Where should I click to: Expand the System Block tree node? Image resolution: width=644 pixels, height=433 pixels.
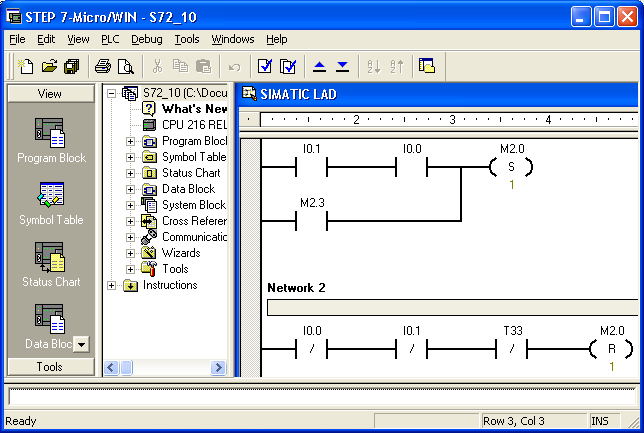click(130, 205)
